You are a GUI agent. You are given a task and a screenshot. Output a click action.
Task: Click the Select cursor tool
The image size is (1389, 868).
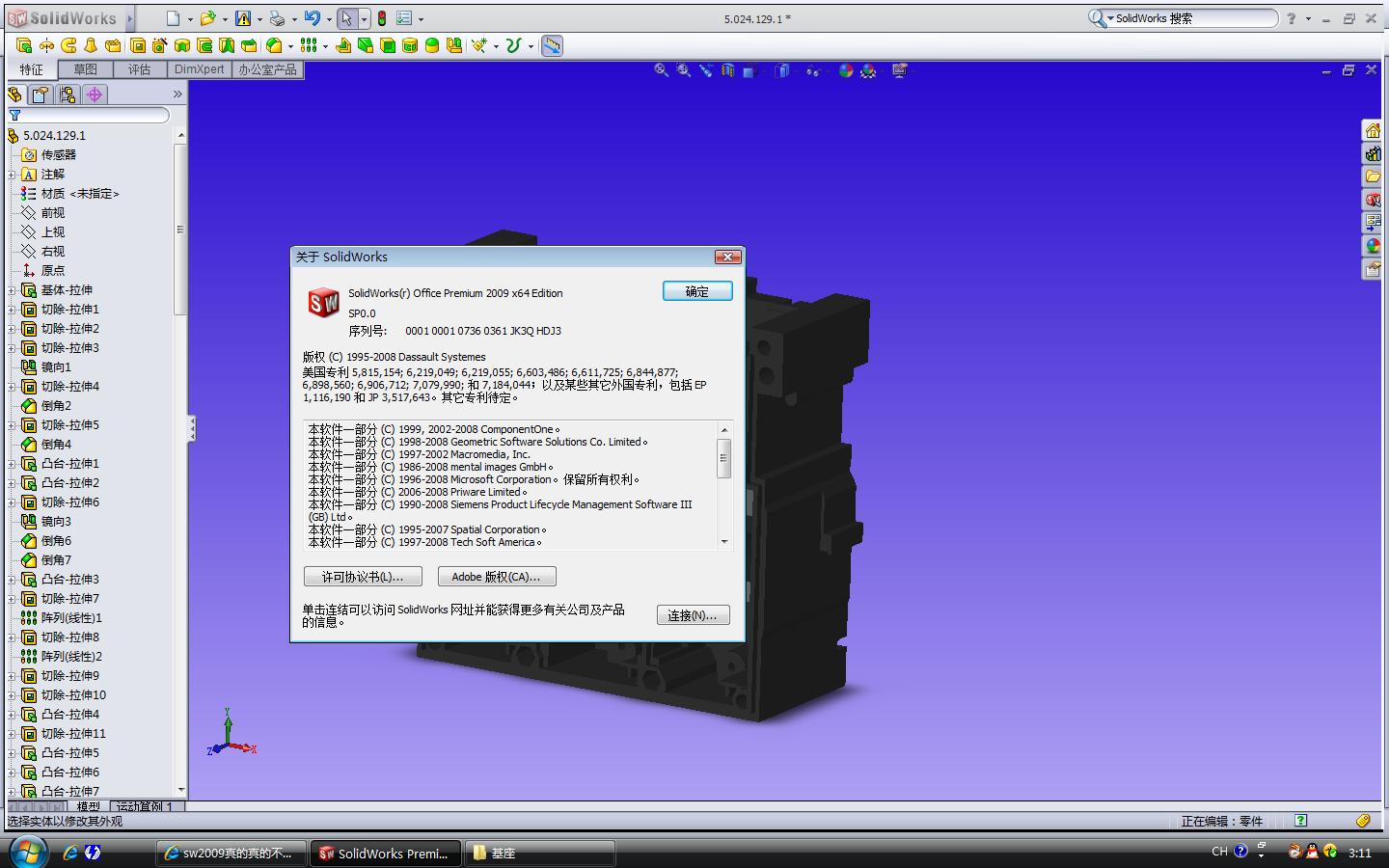pyautogui.click(x=347, y=18)
